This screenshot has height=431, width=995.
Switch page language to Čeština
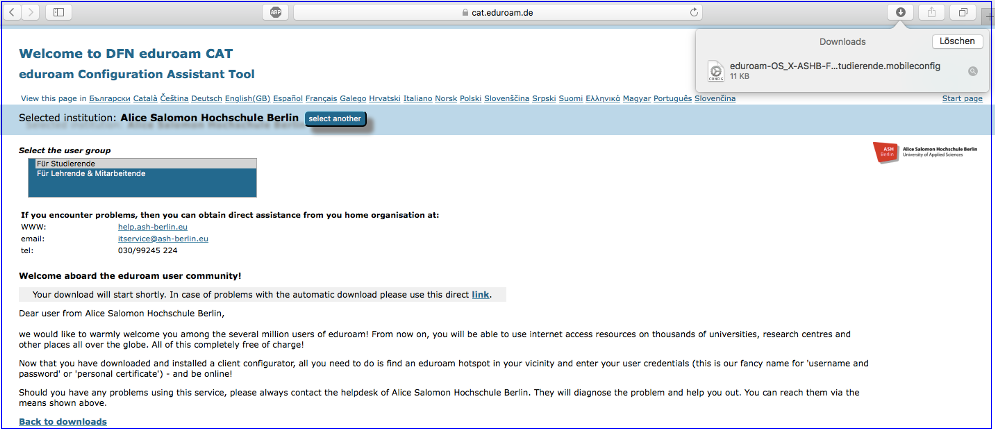coord(174,98)
